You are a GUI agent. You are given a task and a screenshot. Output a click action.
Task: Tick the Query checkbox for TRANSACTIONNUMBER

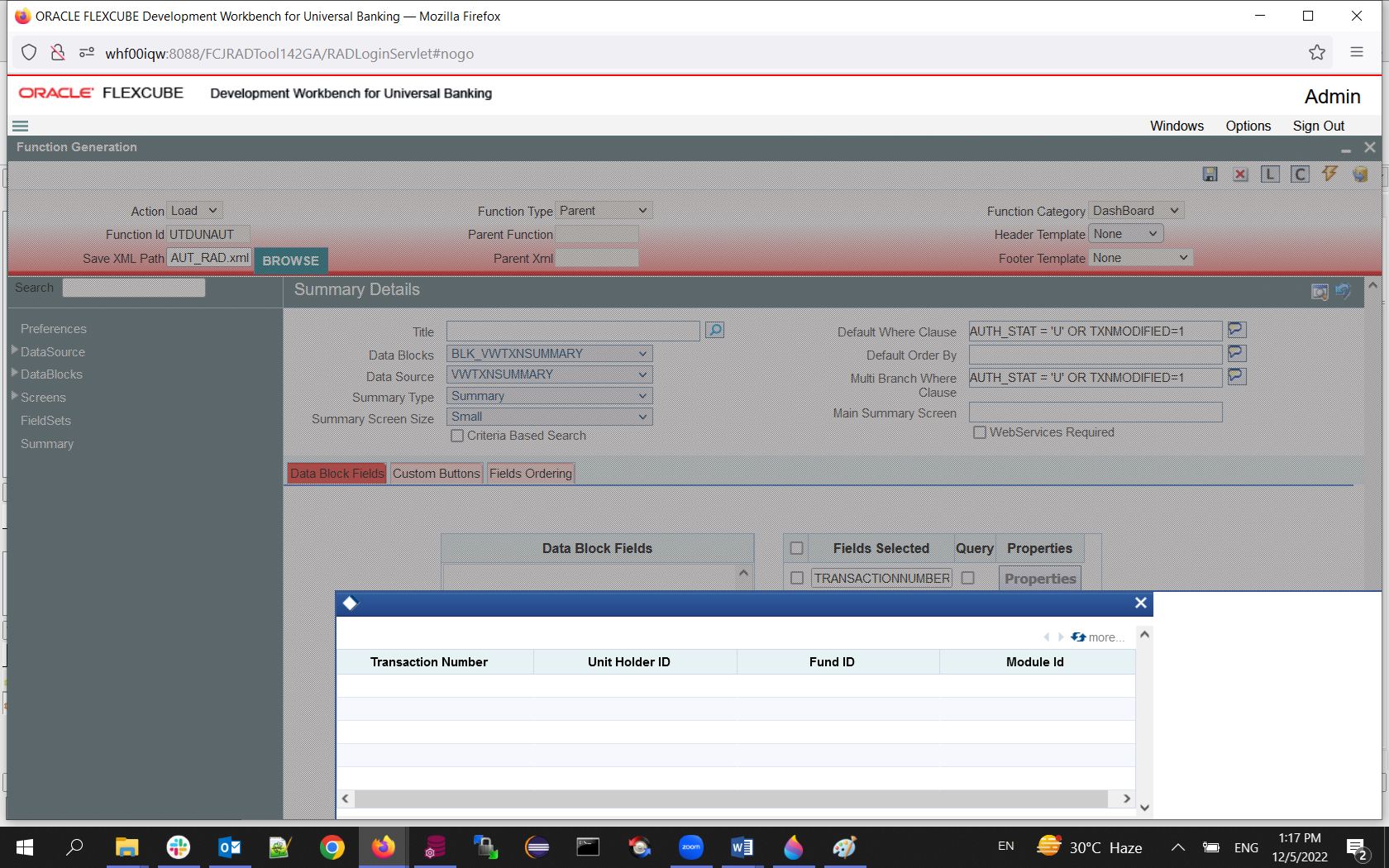pos(968,578)
